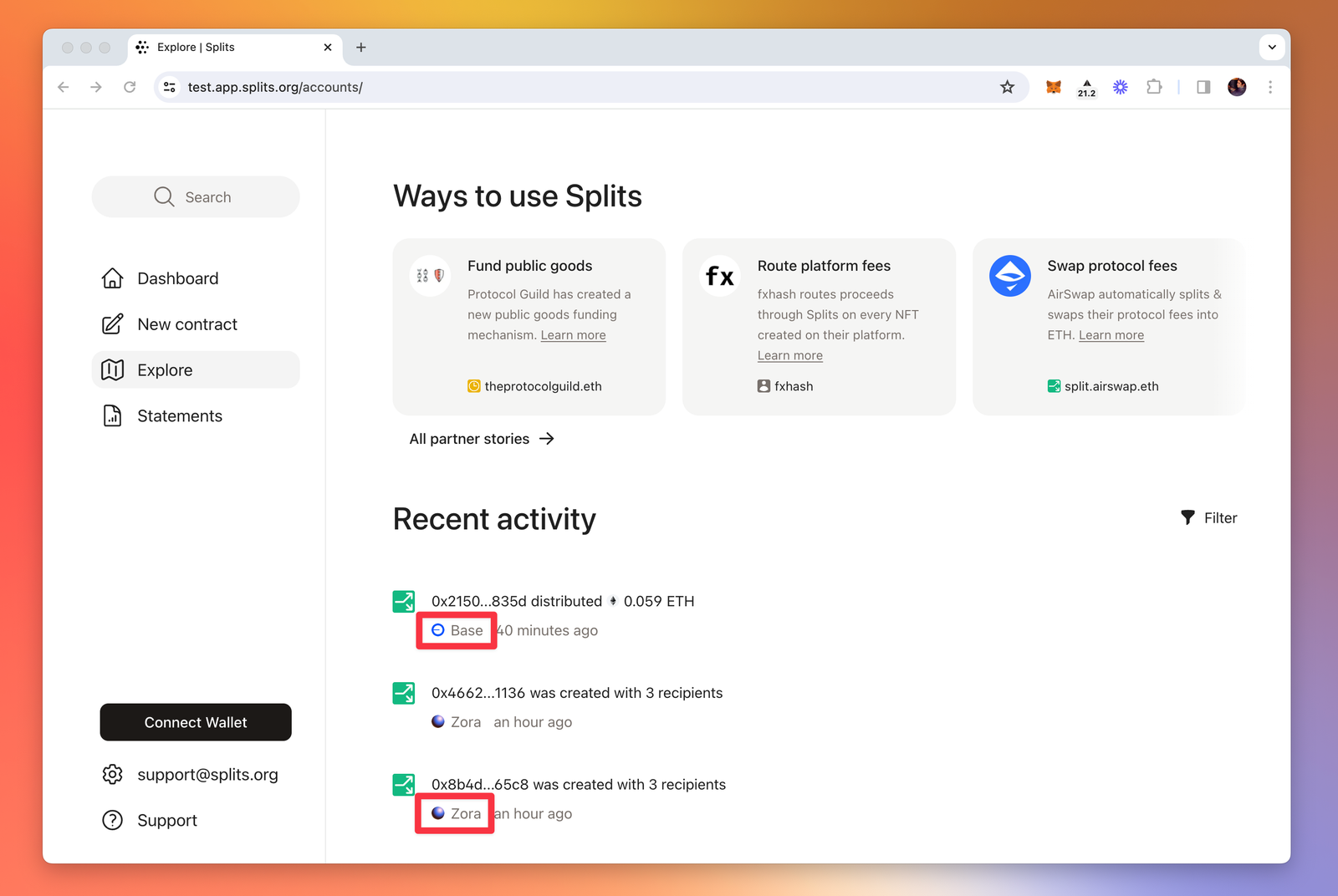Open the tab search chevron dropdown

1271,48
